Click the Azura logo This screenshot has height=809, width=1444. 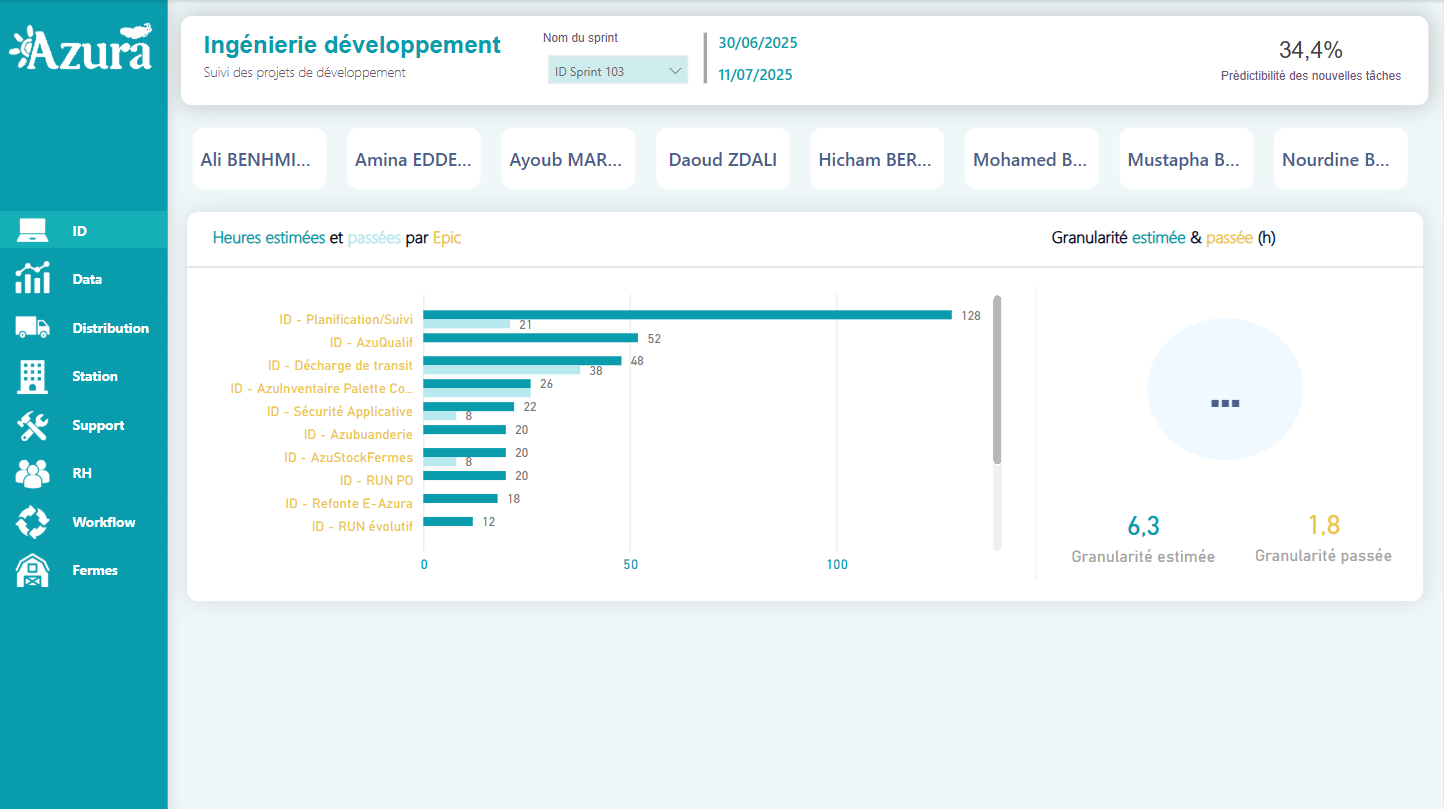click(82, 48)
